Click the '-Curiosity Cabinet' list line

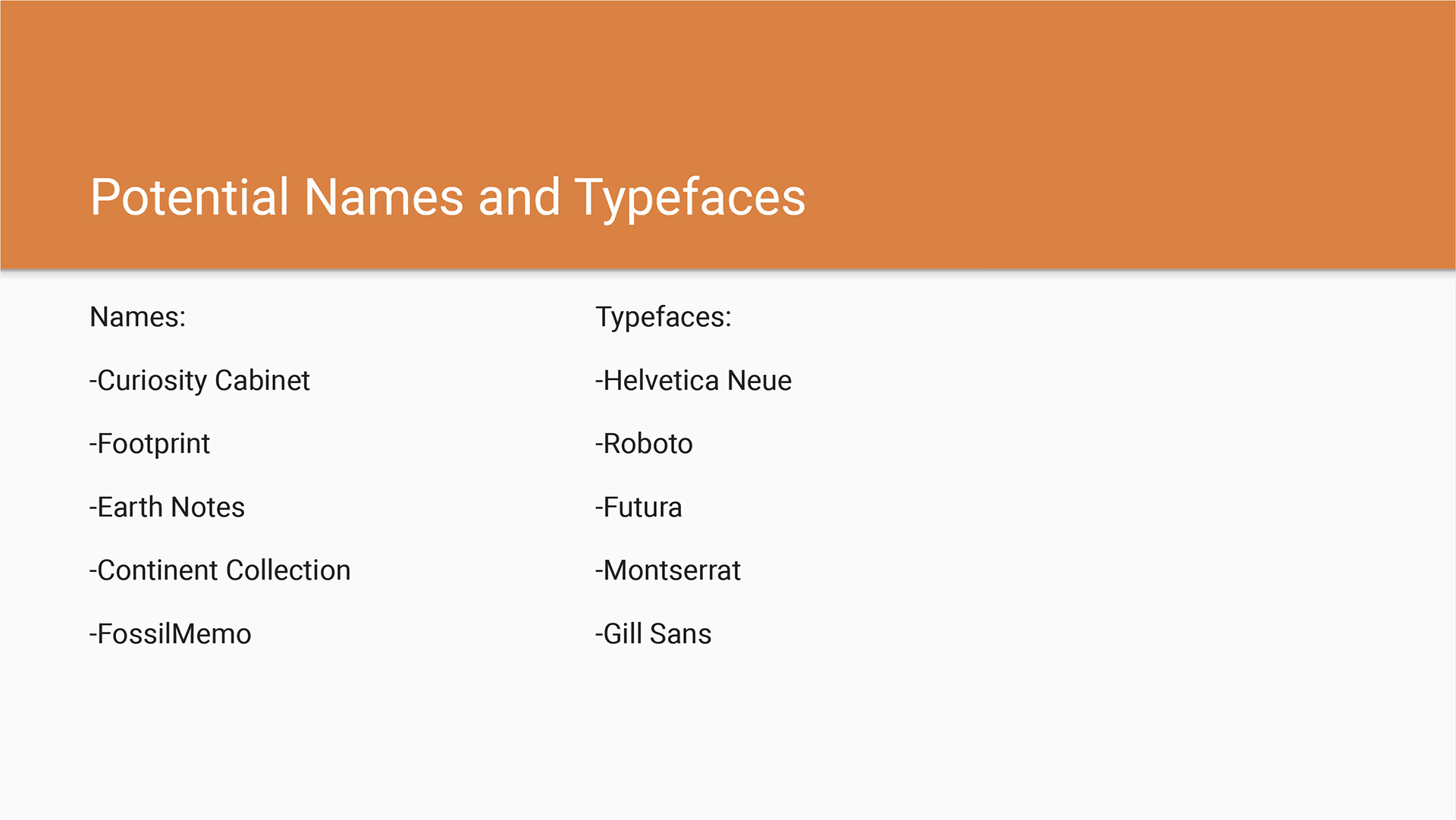(199, 381)
